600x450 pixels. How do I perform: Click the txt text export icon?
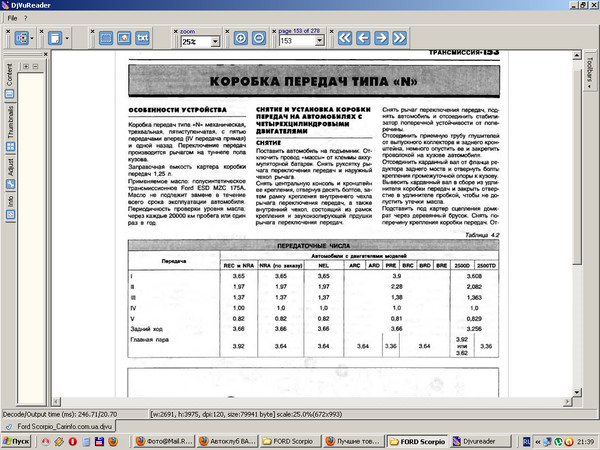[x=142, y=38]
